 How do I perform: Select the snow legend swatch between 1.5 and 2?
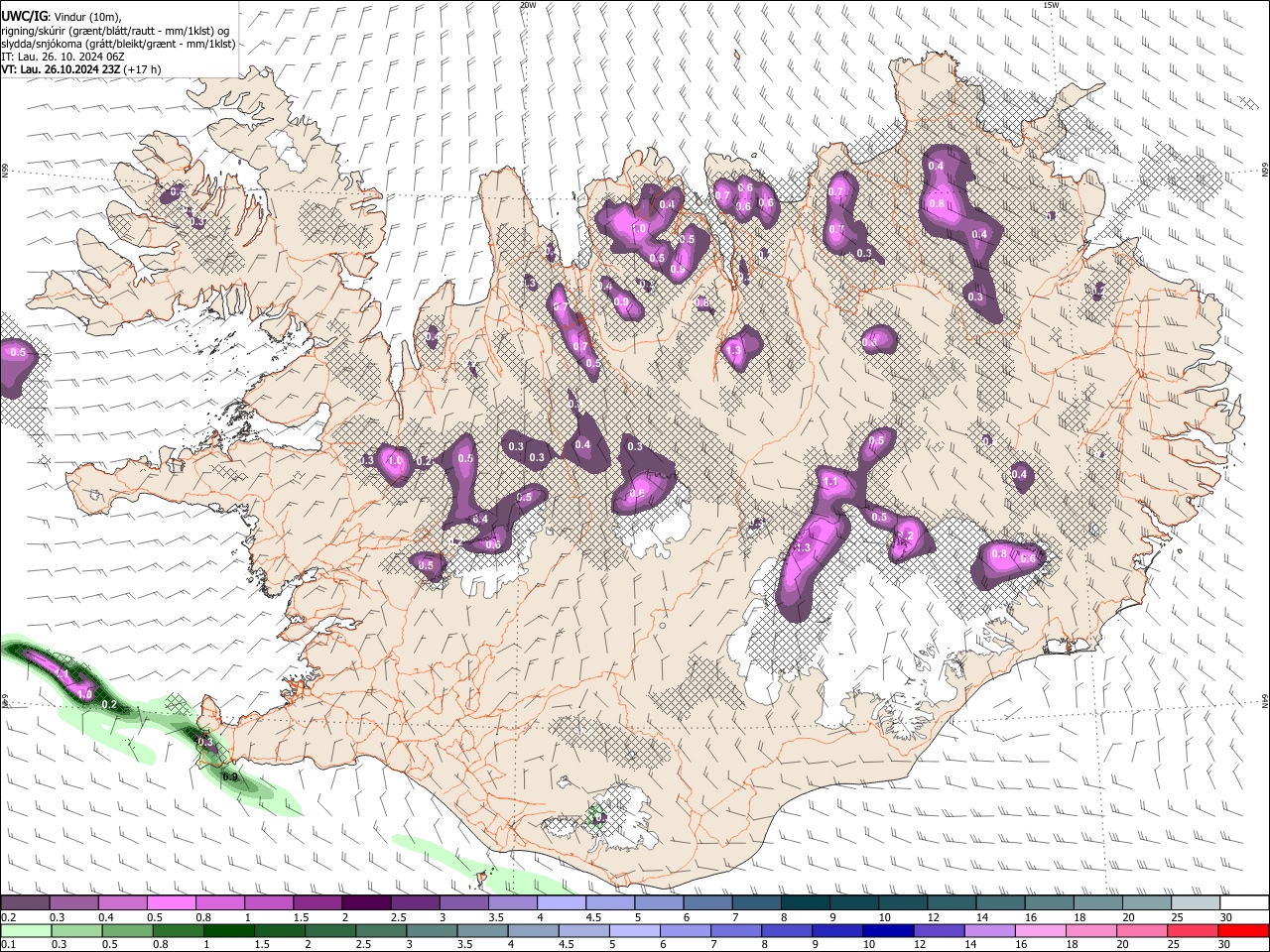[317, 903]
